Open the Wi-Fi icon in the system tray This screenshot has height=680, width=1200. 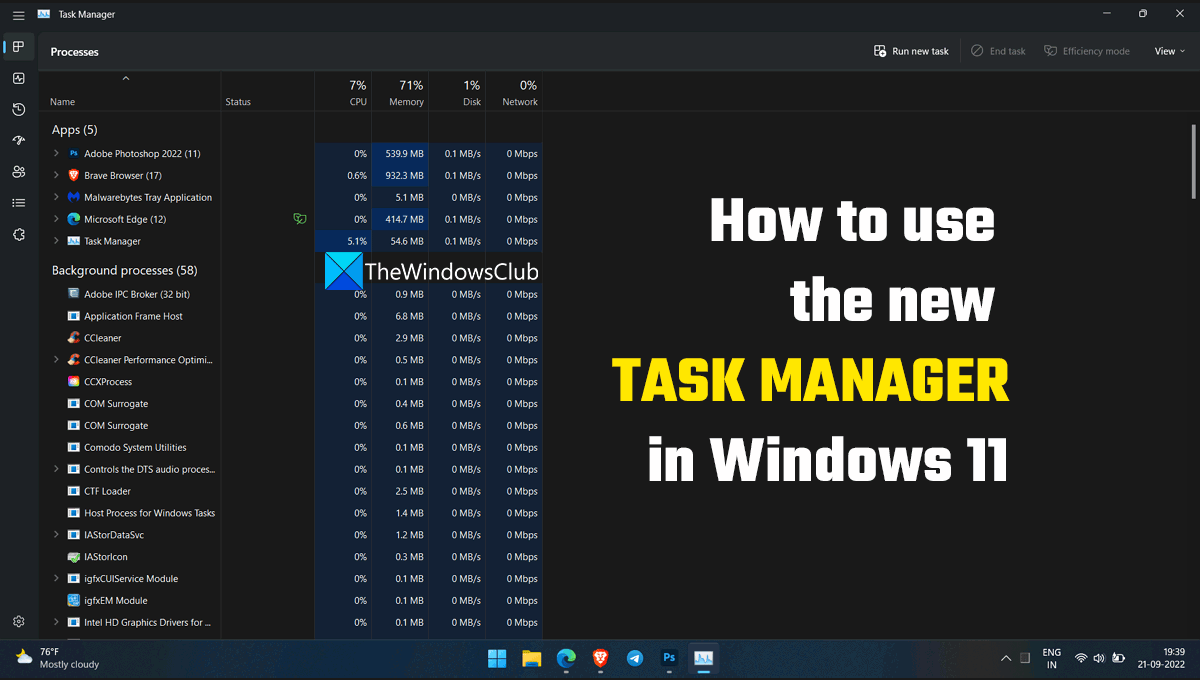(1081, 658)
